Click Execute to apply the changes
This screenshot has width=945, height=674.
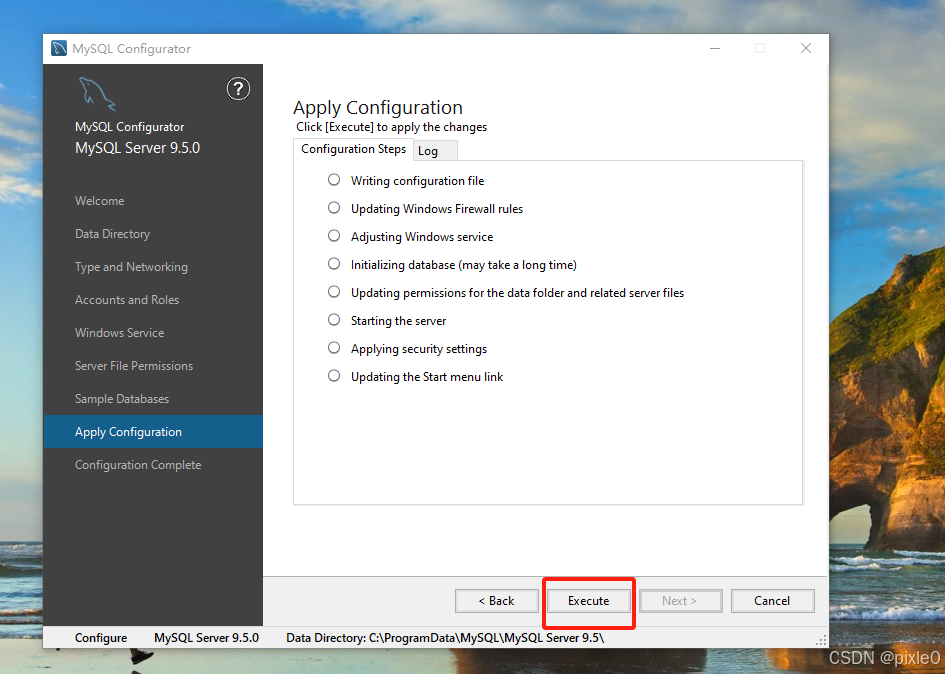588,601
